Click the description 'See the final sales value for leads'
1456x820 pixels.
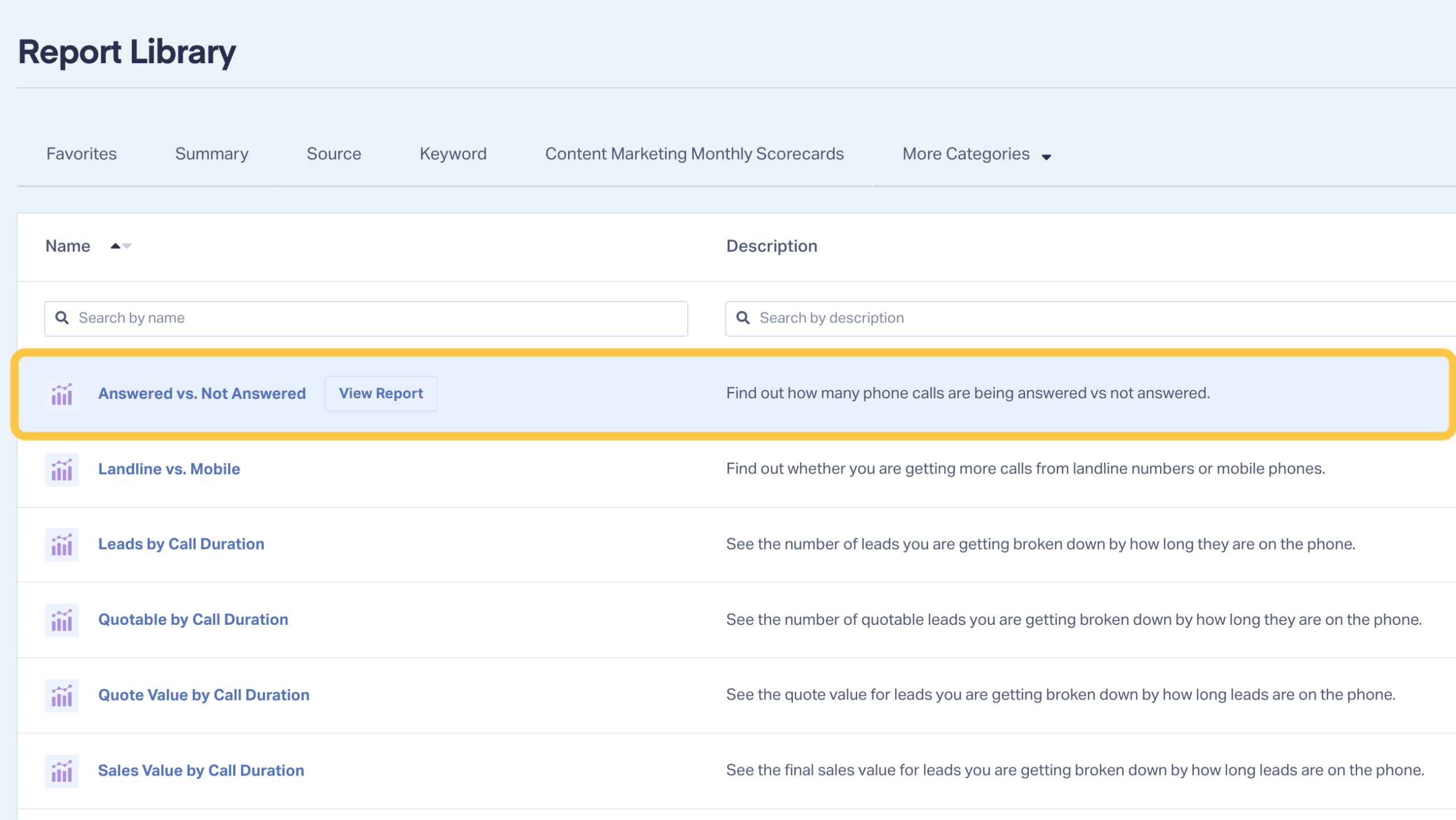click(x=1075, y=770)
